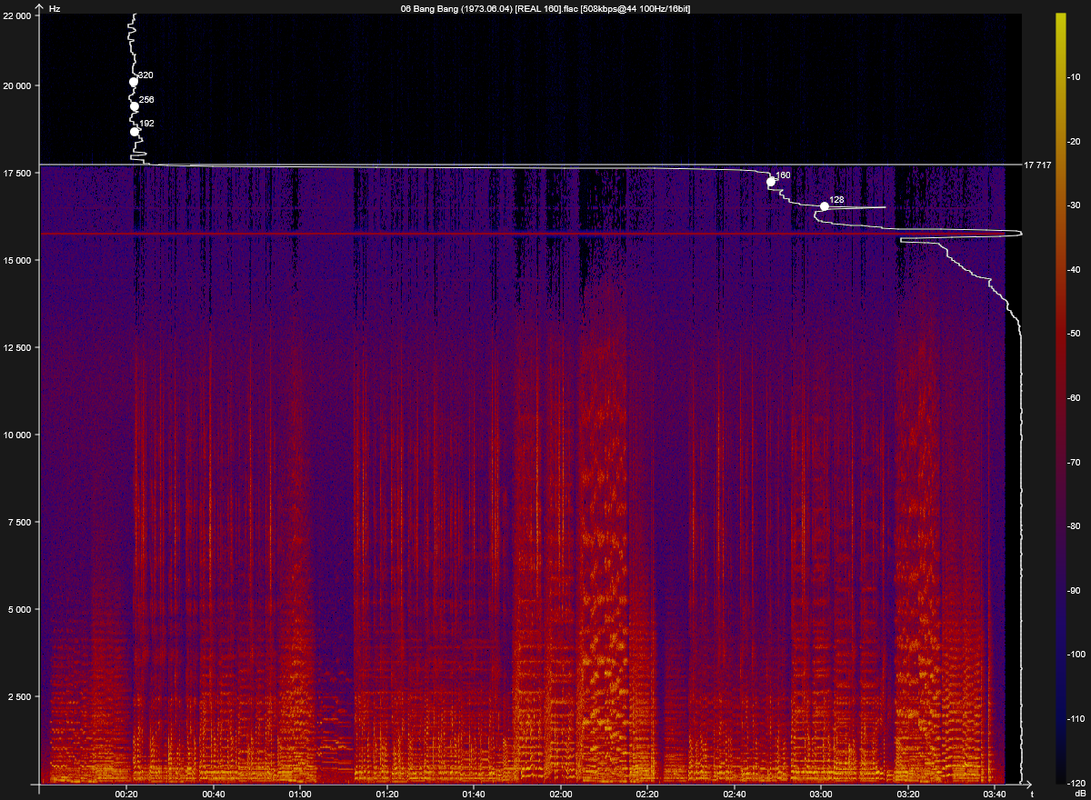1091x800 pixels.
Task: Click the '03:00' time axis label
Action: (821, 794)
